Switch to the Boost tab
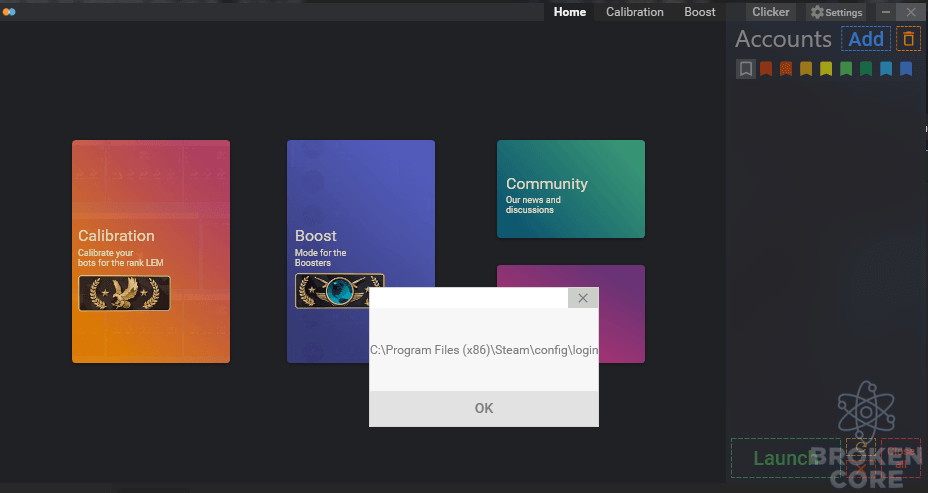 pos(700,12)
